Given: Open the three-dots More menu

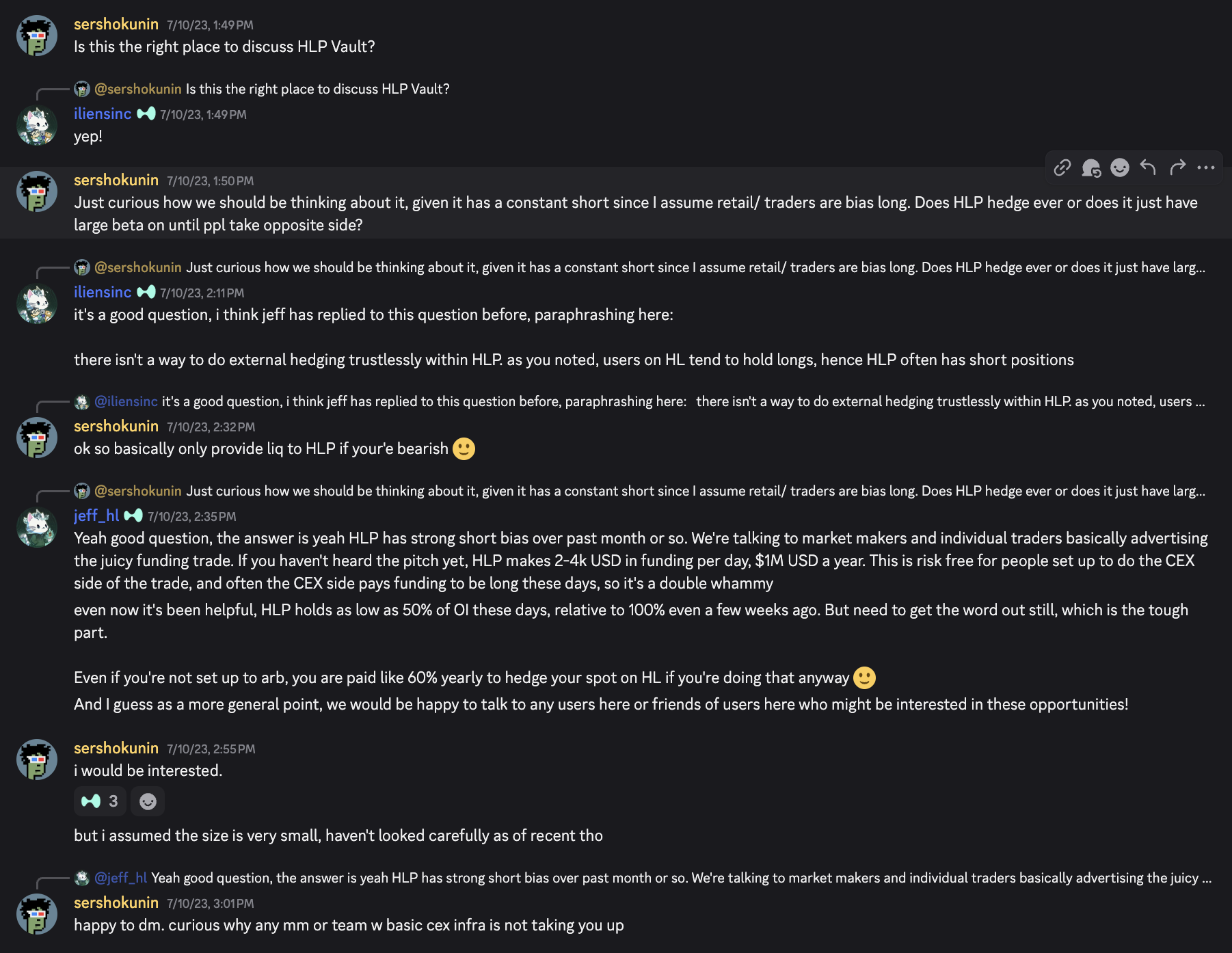Looking at the screenshot, I should (x=1206, y=167).
